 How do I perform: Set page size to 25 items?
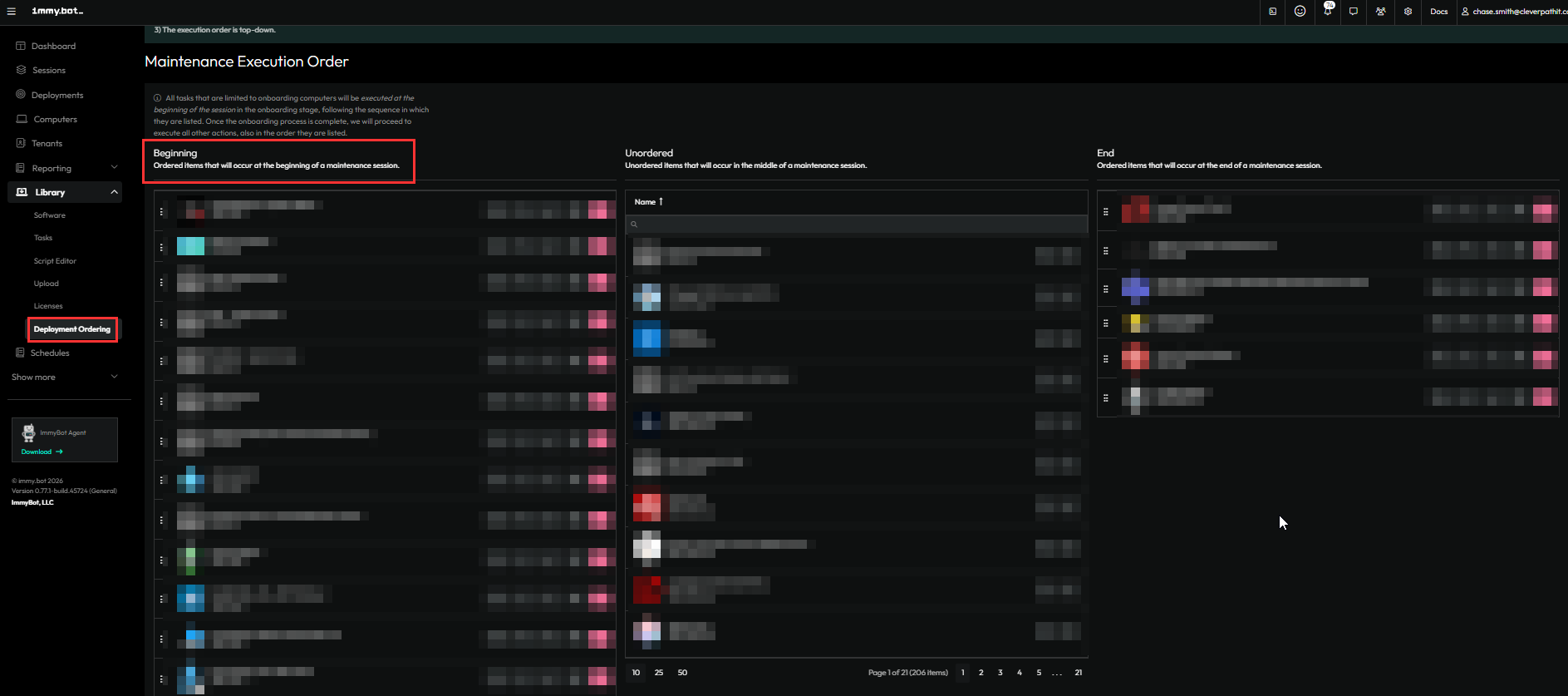pyautogui.click(x=658, y=673)
